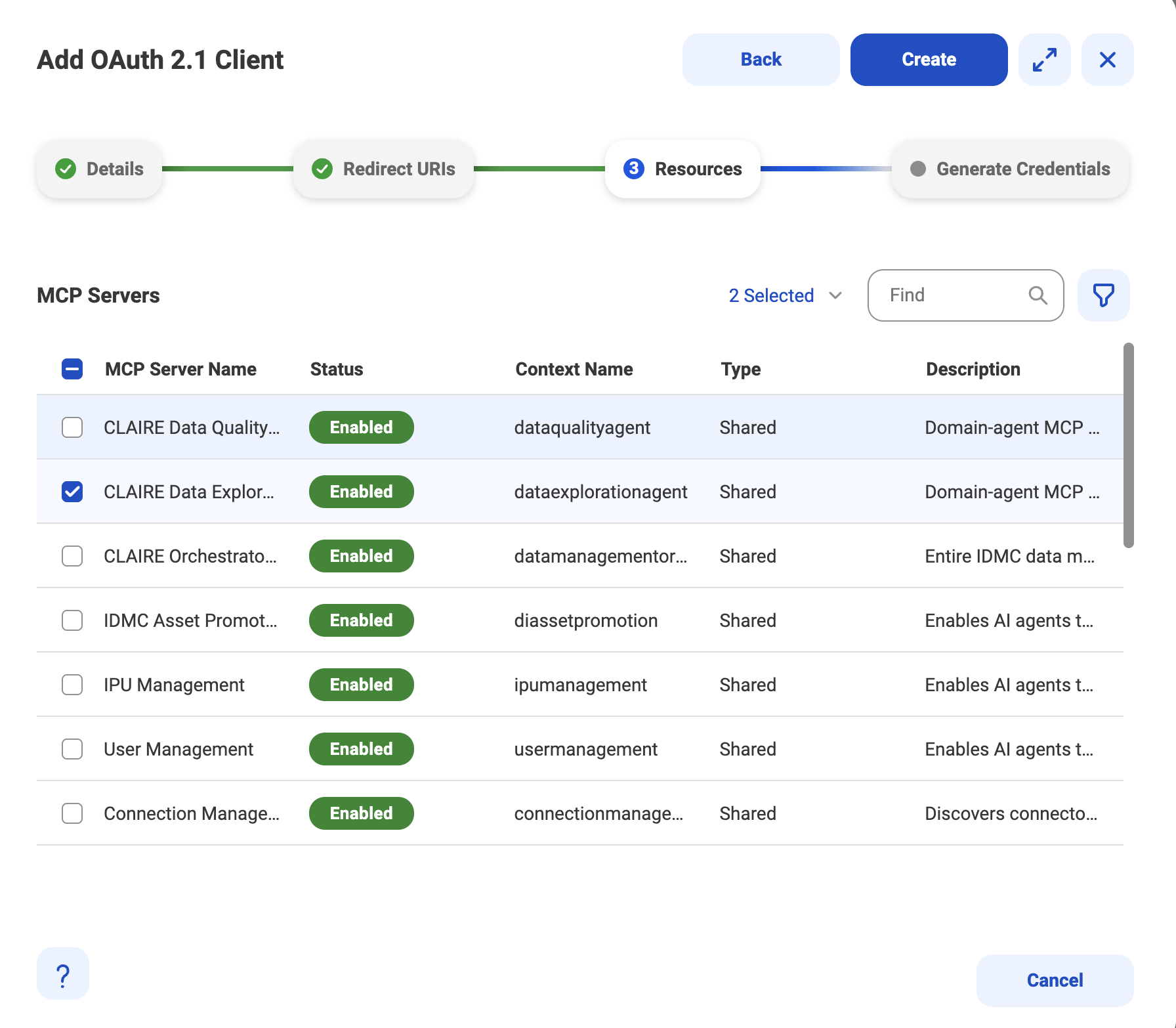The height and width of the screenshot is (1028, 1176).
Task: Check the IDMC Asset Promot... row checkbox
Action: (72, 620)
